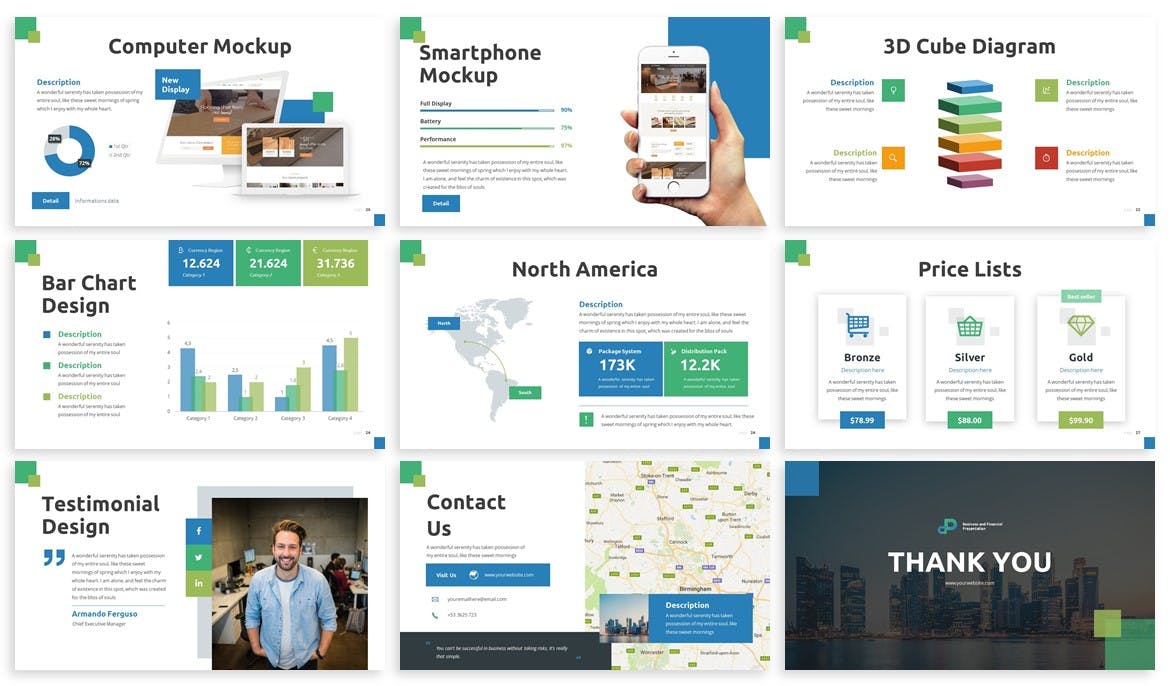Click the Twitter icon on Testimonial slide

(198, 557)
